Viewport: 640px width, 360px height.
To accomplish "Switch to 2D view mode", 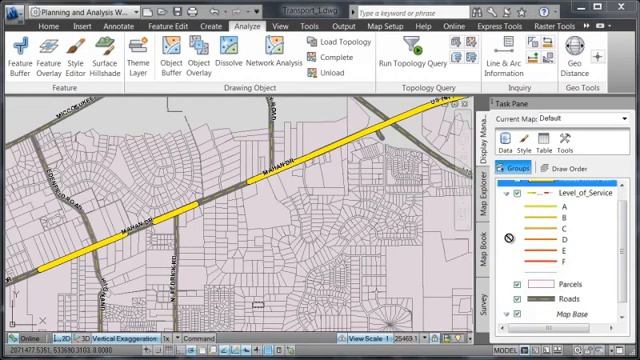I will [62, 338].
